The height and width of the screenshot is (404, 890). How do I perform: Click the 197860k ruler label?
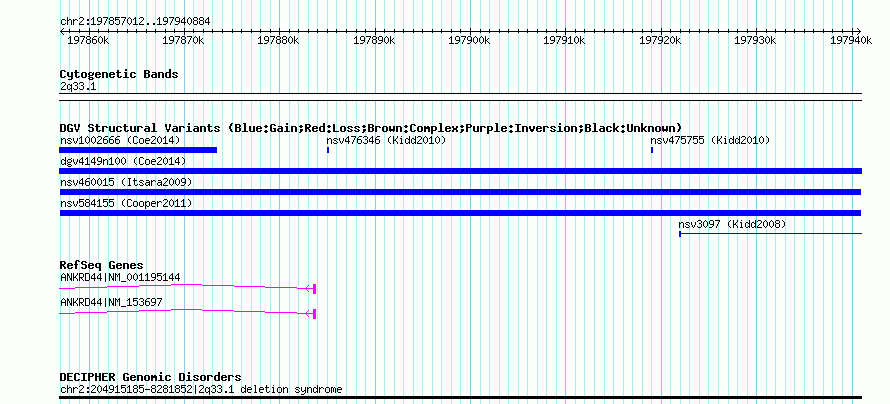88,40
